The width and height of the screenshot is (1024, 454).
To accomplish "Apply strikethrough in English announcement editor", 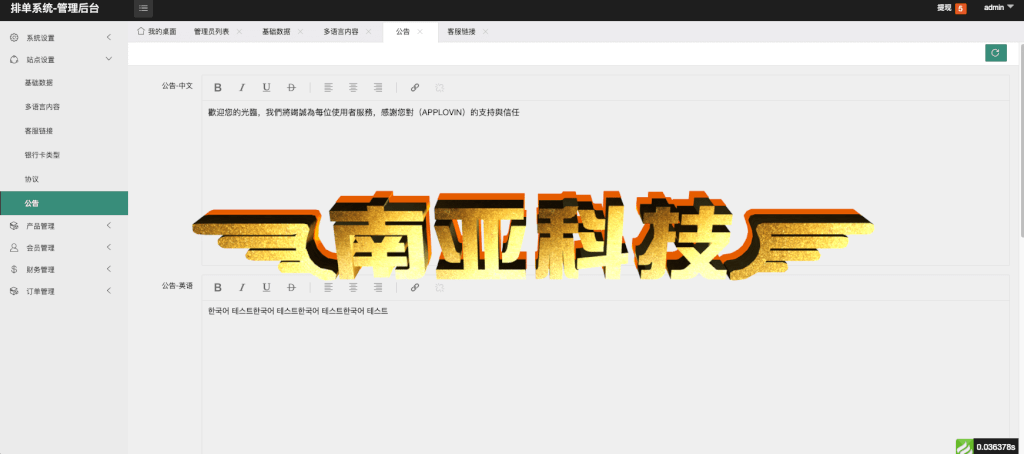I will click(291, 287).
